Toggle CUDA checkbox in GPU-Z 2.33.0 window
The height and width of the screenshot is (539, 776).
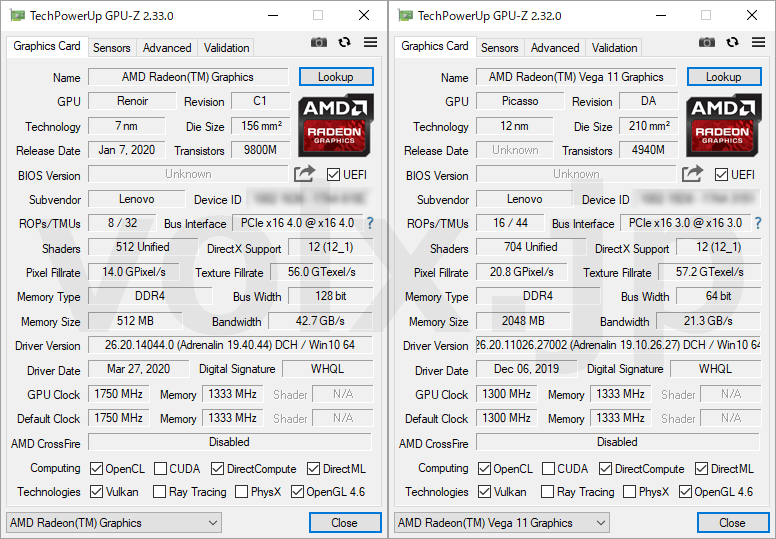(x=160, y=468)
